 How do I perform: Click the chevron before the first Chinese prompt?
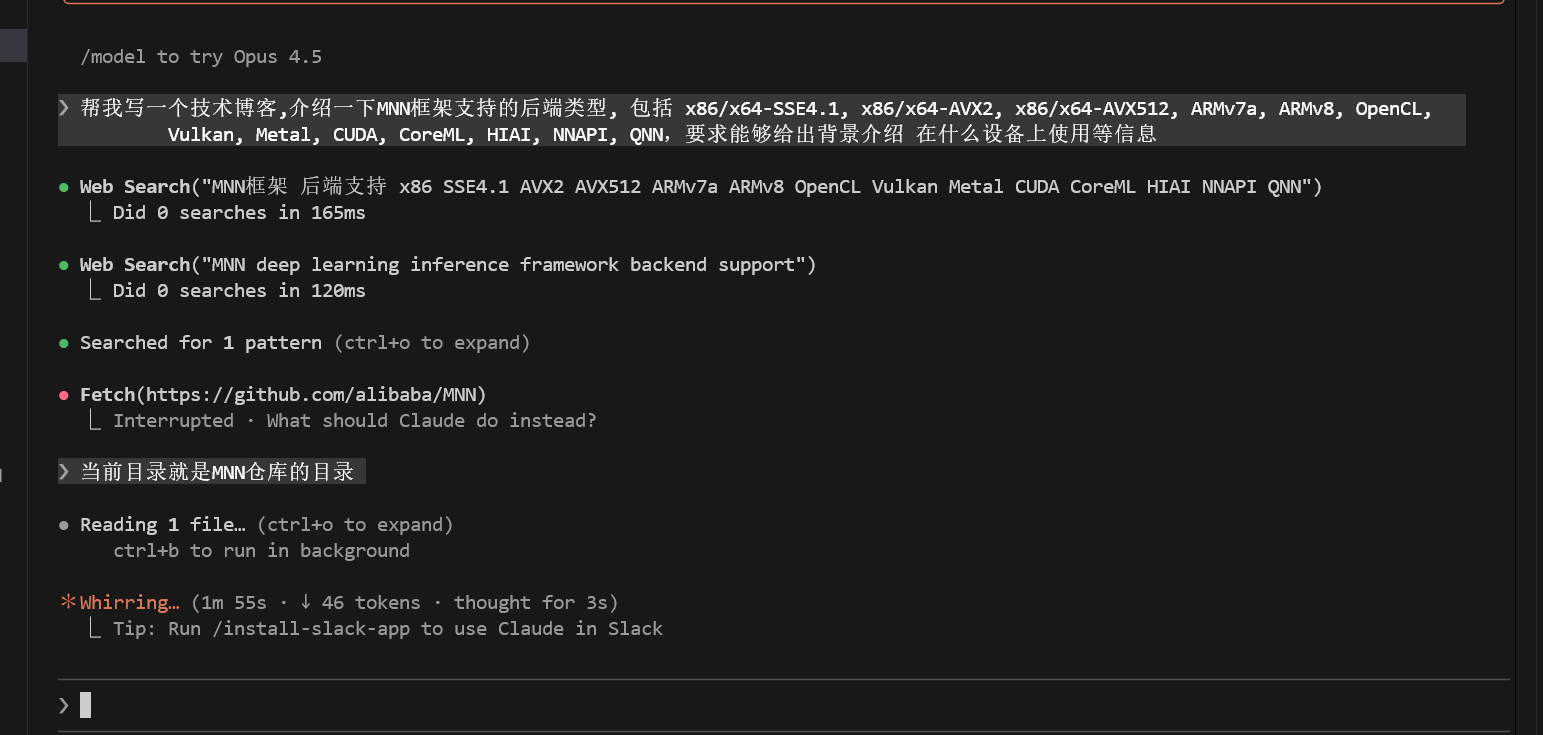tap(65, 108)
